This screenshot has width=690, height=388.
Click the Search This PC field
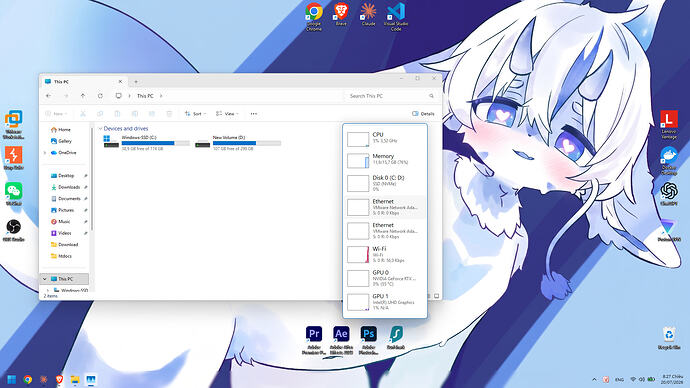[391, 95]
